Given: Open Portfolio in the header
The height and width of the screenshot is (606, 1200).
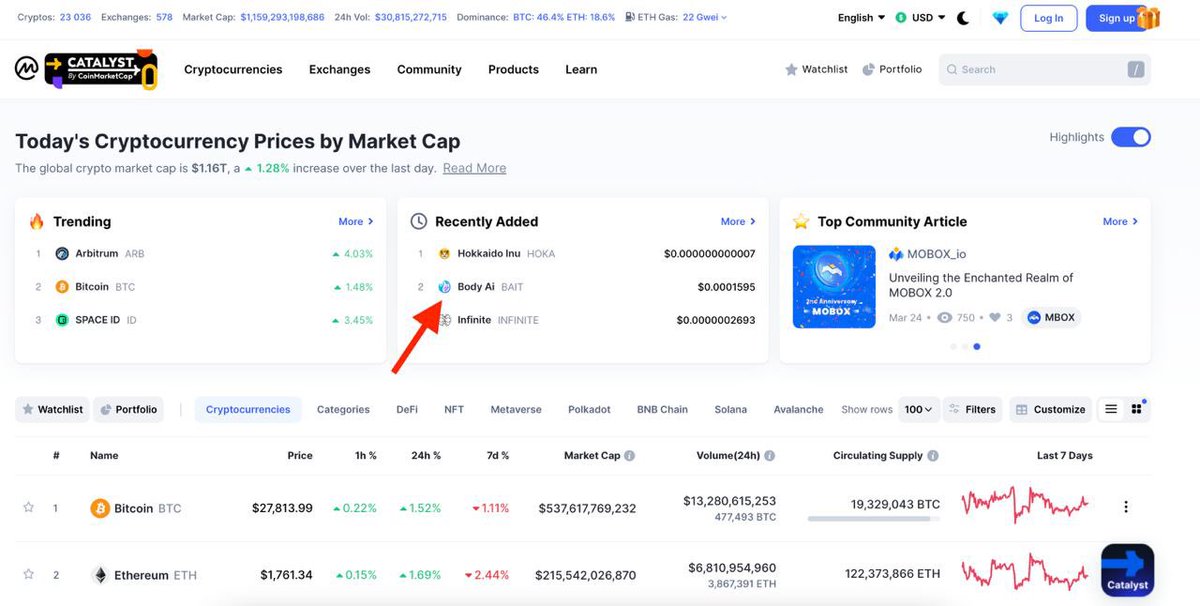Looking at the screenshot, I should tap(892, 69).
